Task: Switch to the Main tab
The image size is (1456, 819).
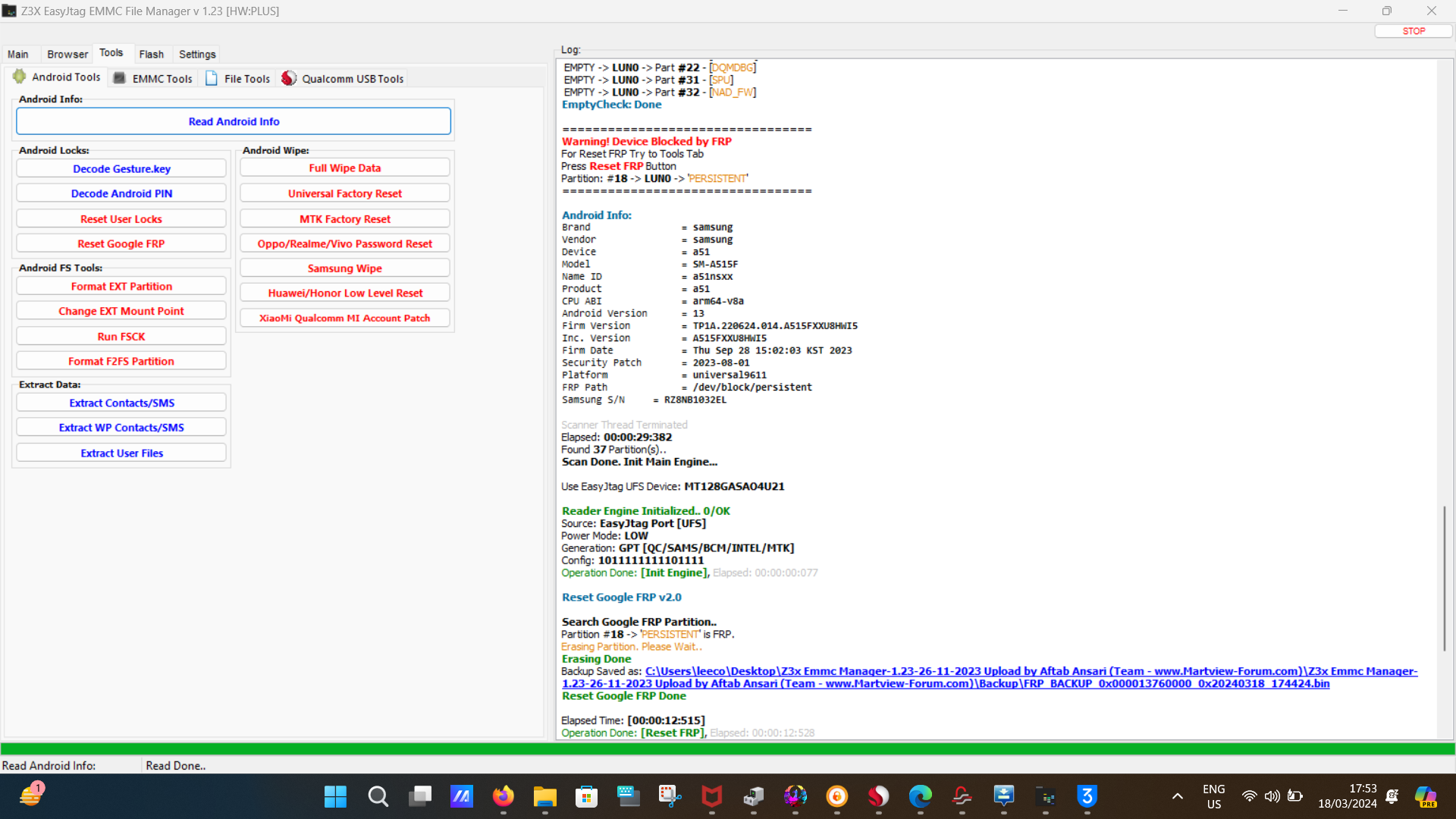Action: pos(18,55)
